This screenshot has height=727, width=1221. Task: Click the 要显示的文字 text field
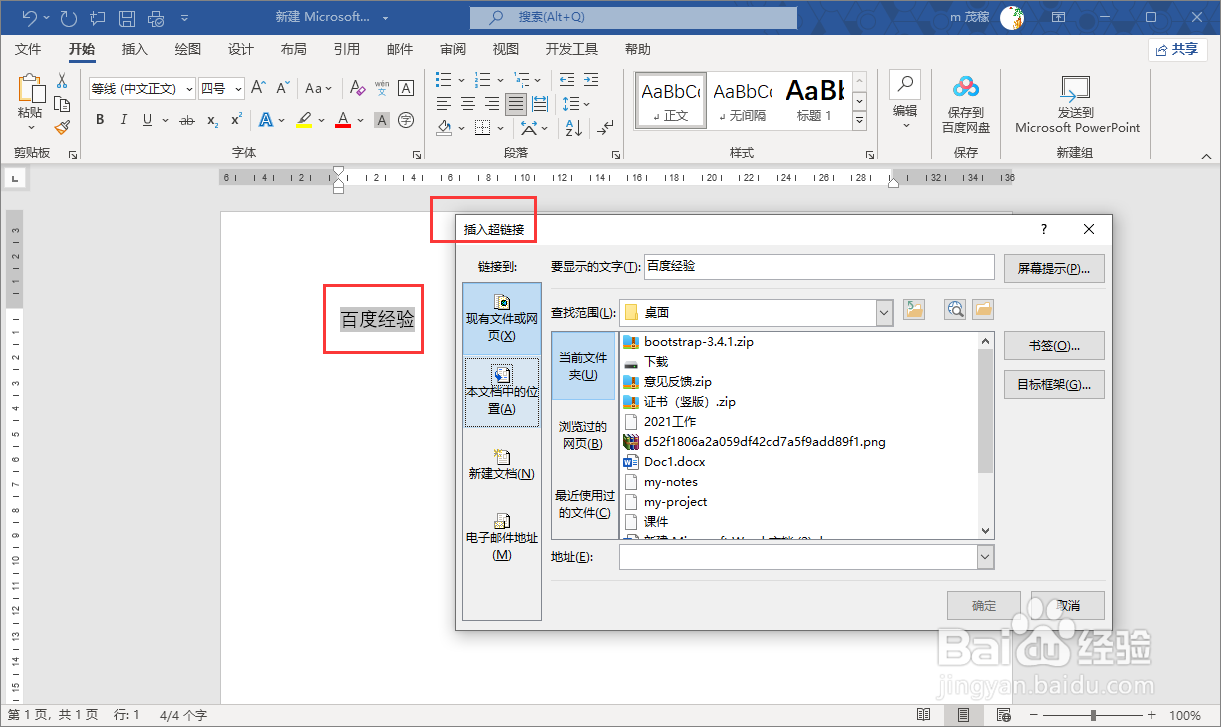point(819,267)
